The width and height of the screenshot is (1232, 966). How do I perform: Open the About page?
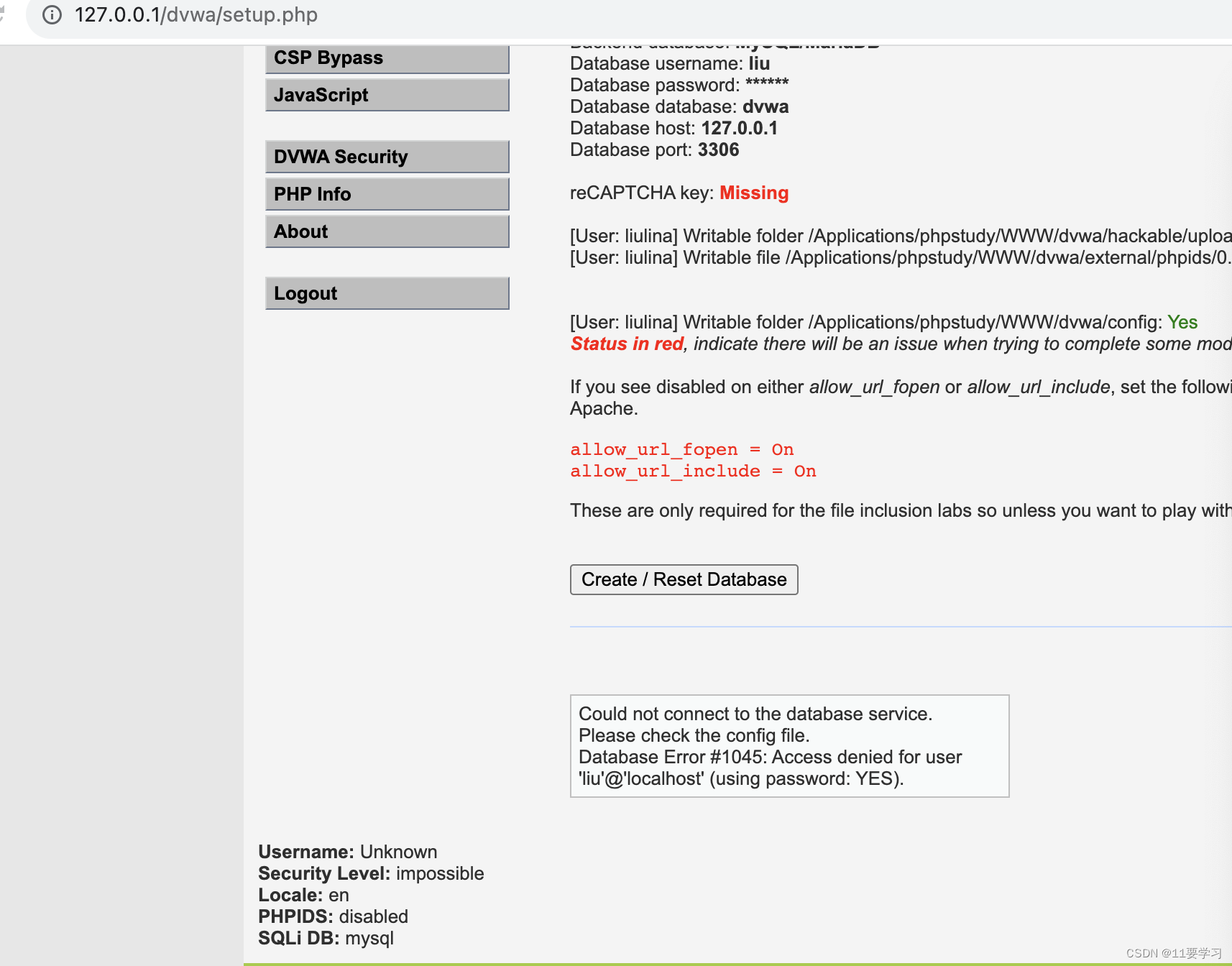(387, 231)
